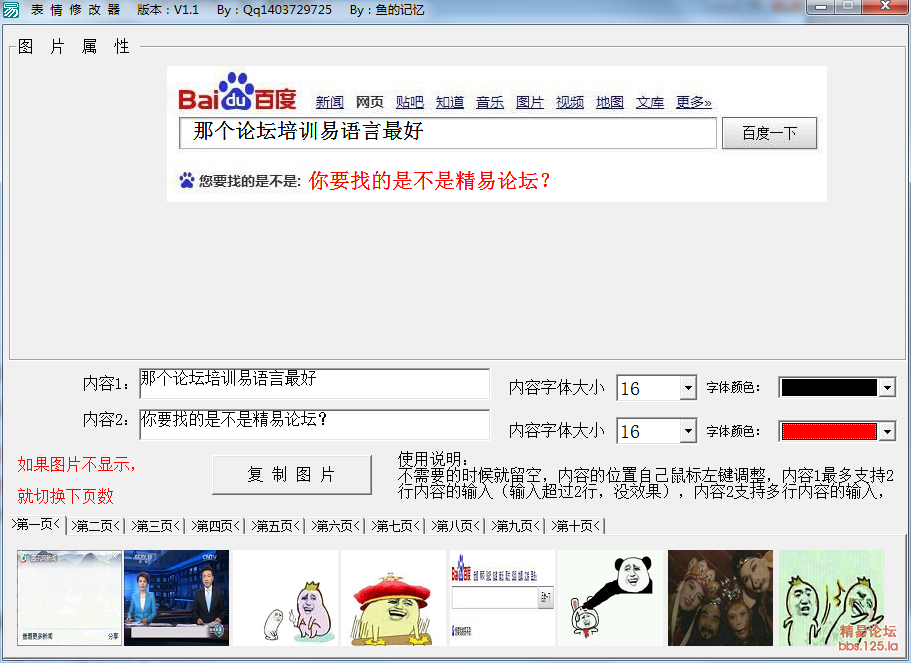Open font size dropdown for 内容2
911x663 pixels.
point(687,431)
